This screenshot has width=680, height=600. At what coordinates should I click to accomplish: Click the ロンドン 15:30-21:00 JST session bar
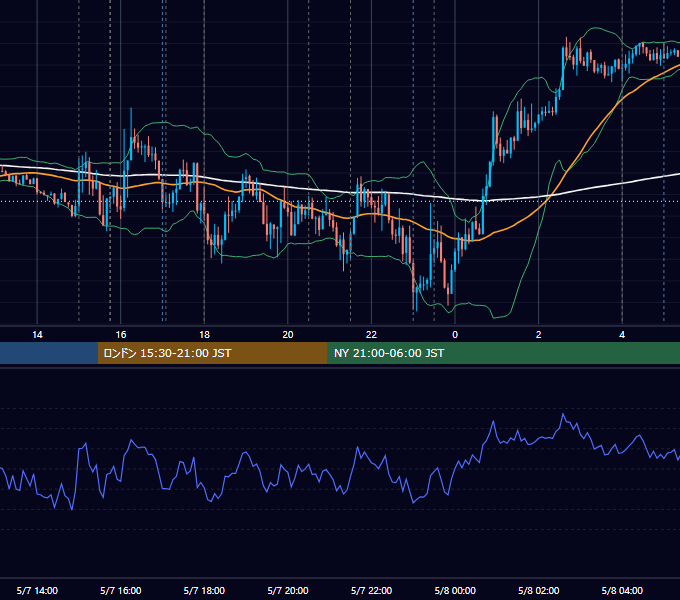click(x=212, y=353)
